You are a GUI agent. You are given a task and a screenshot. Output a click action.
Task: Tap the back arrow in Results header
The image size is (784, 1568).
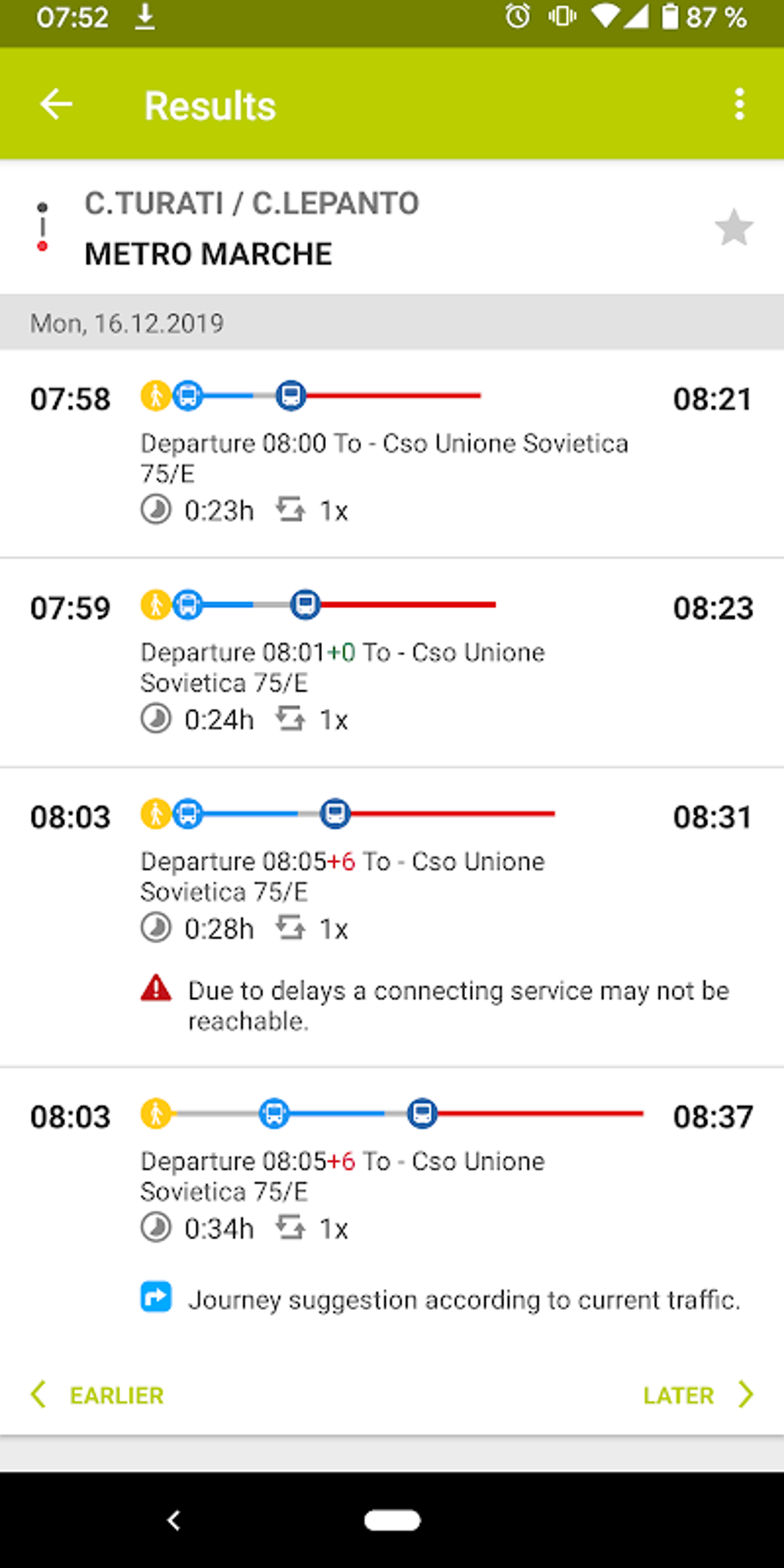coord(56,105)
